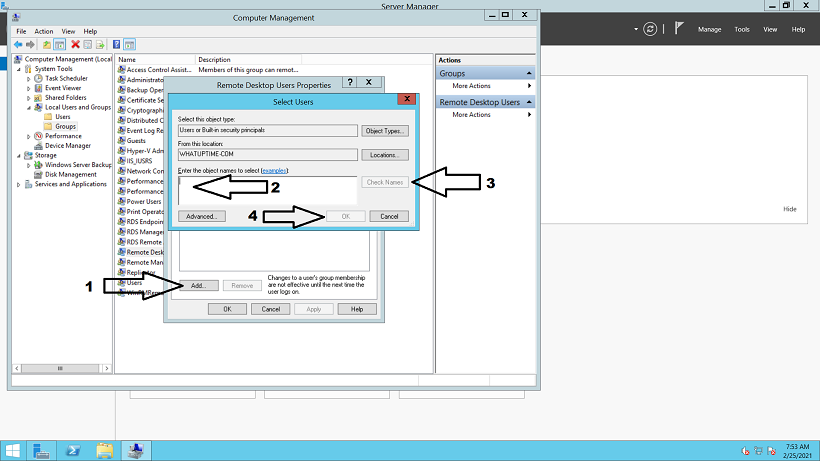Viewport: 820px width, 461px height.
Task: Collapse the Groups section in Actions pane
Action: click(529, 73)
